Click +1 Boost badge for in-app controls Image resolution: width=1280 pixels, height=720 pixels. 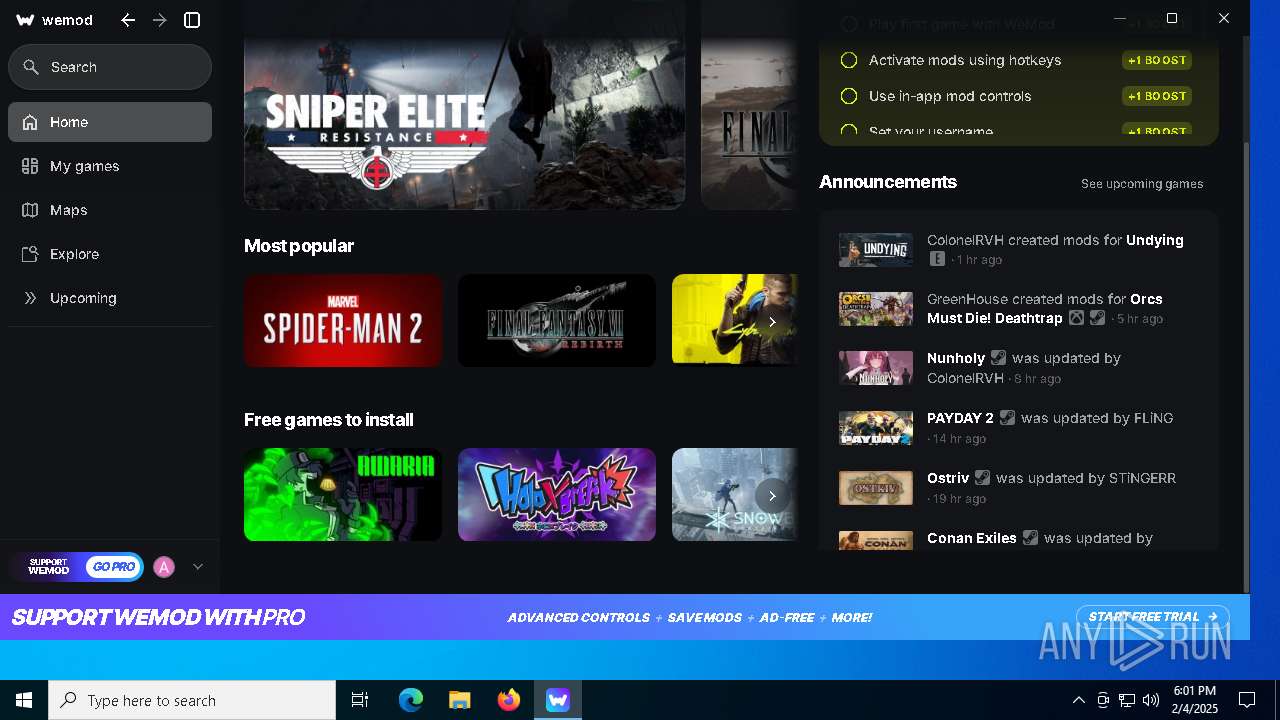pyautogui.click(x=1157, y=96)
